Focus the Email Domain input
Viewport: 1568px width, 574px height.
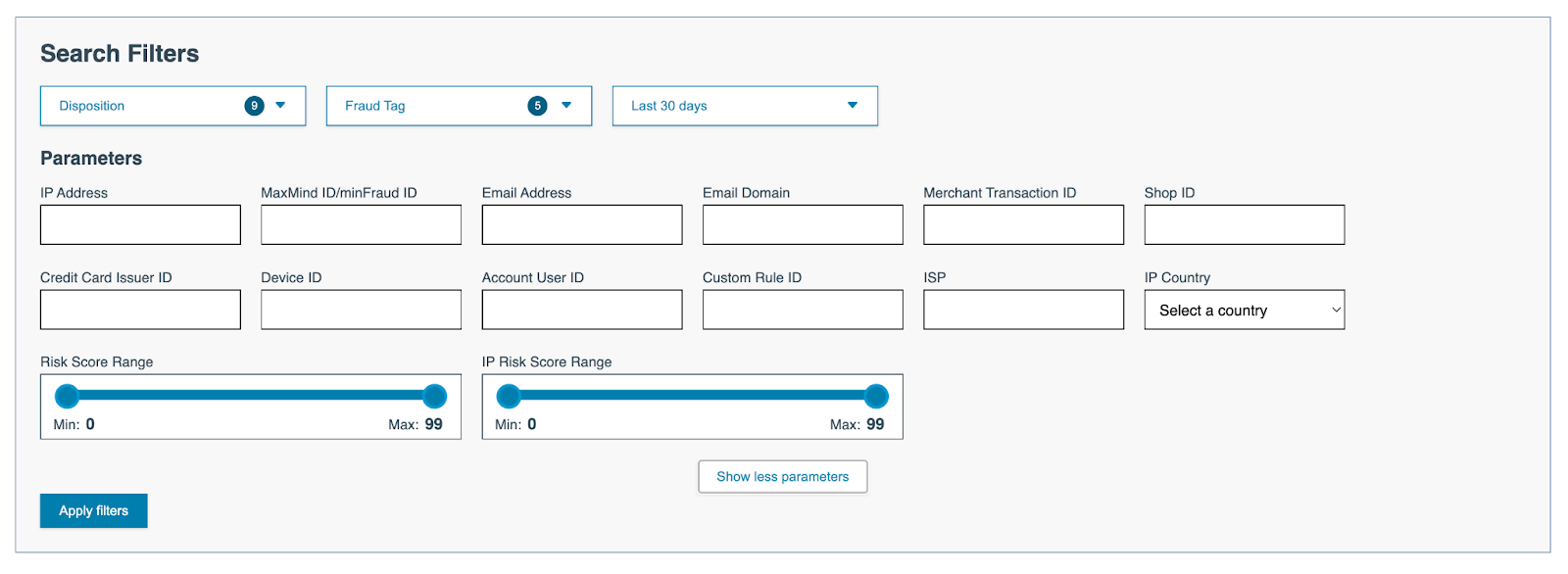coord(803,224)
